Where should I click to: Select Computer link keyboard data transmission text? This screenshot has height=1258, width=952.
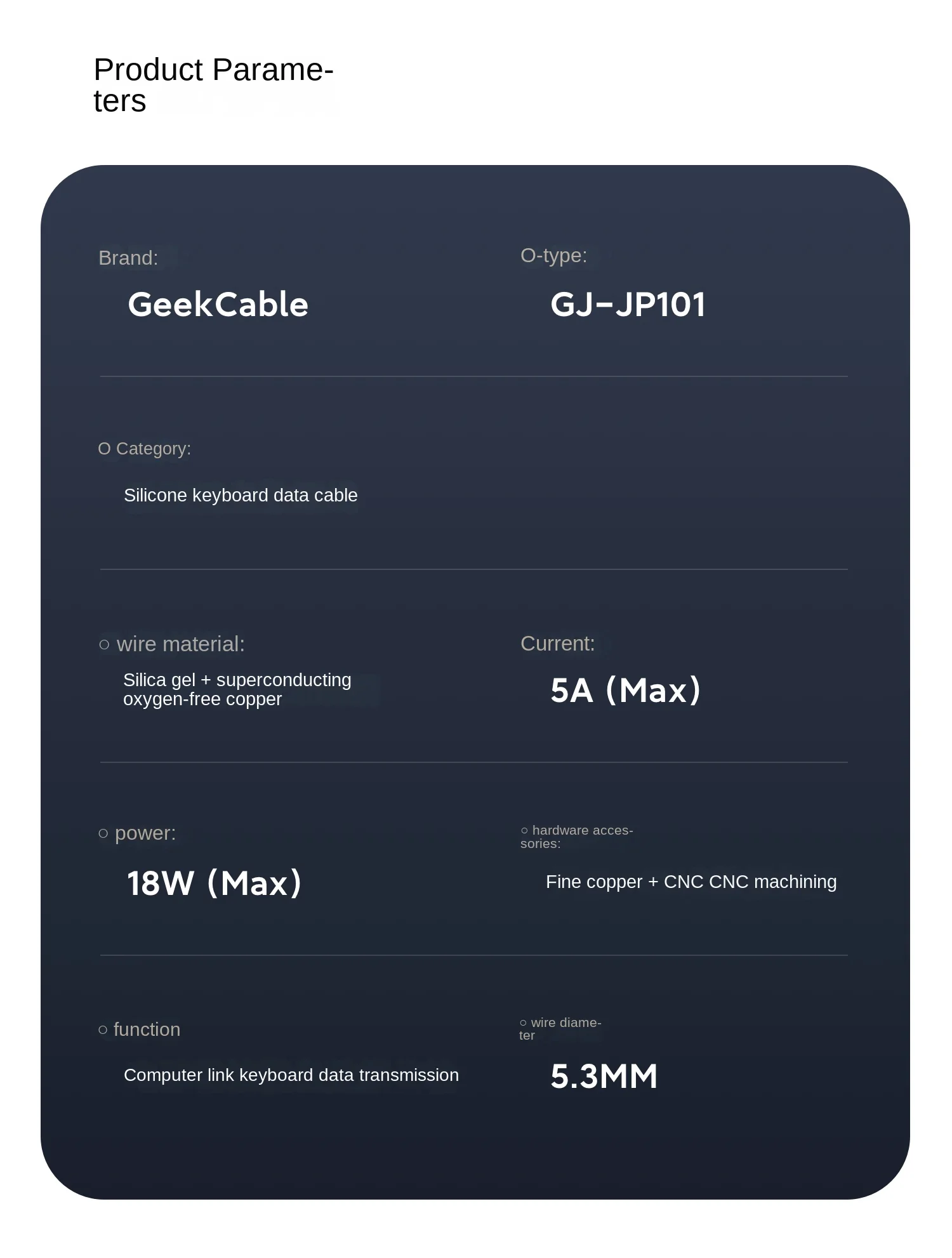pos(291,1075)
